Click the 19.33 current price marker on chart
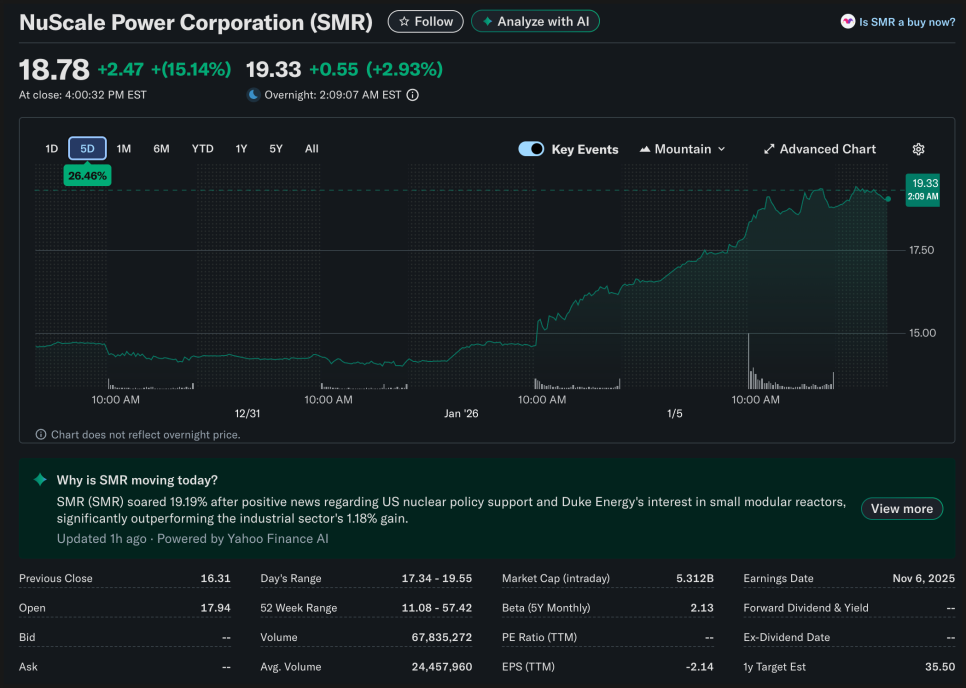 point(923,189)
